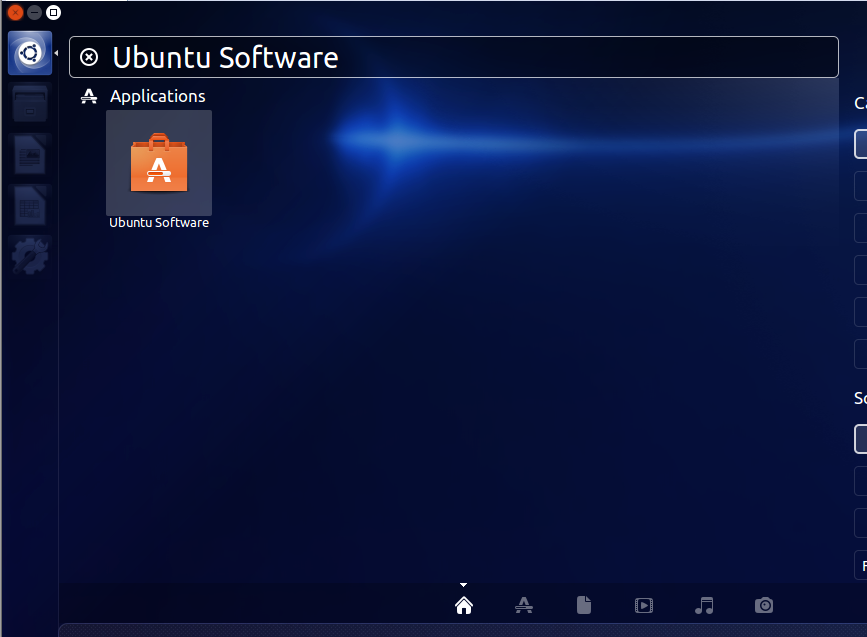Maximize the Dash with the window button

tap(54, 12)
